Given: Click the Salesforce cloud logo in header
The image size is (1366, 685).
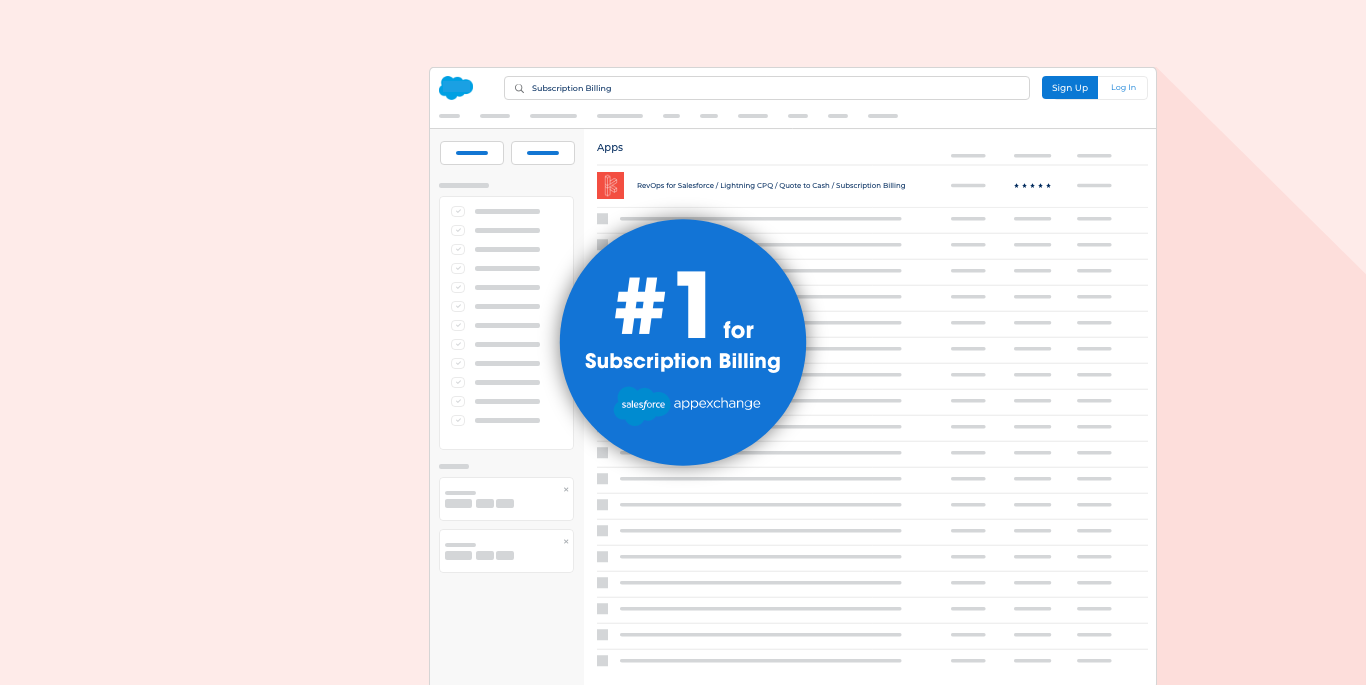Looking at the screenshot, I should [455, 88].
